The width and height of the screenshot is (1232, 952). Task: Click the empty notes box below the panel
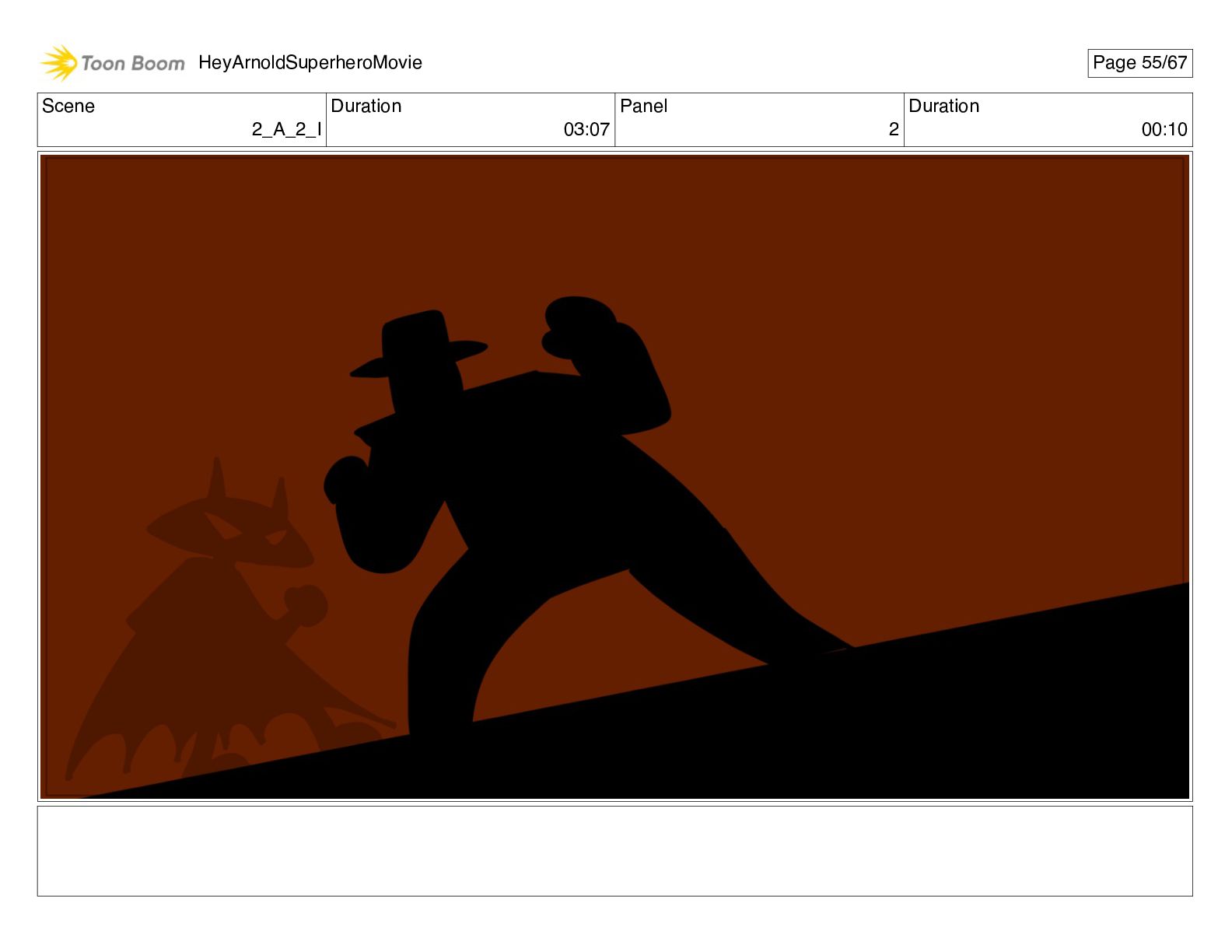point(614,851)
